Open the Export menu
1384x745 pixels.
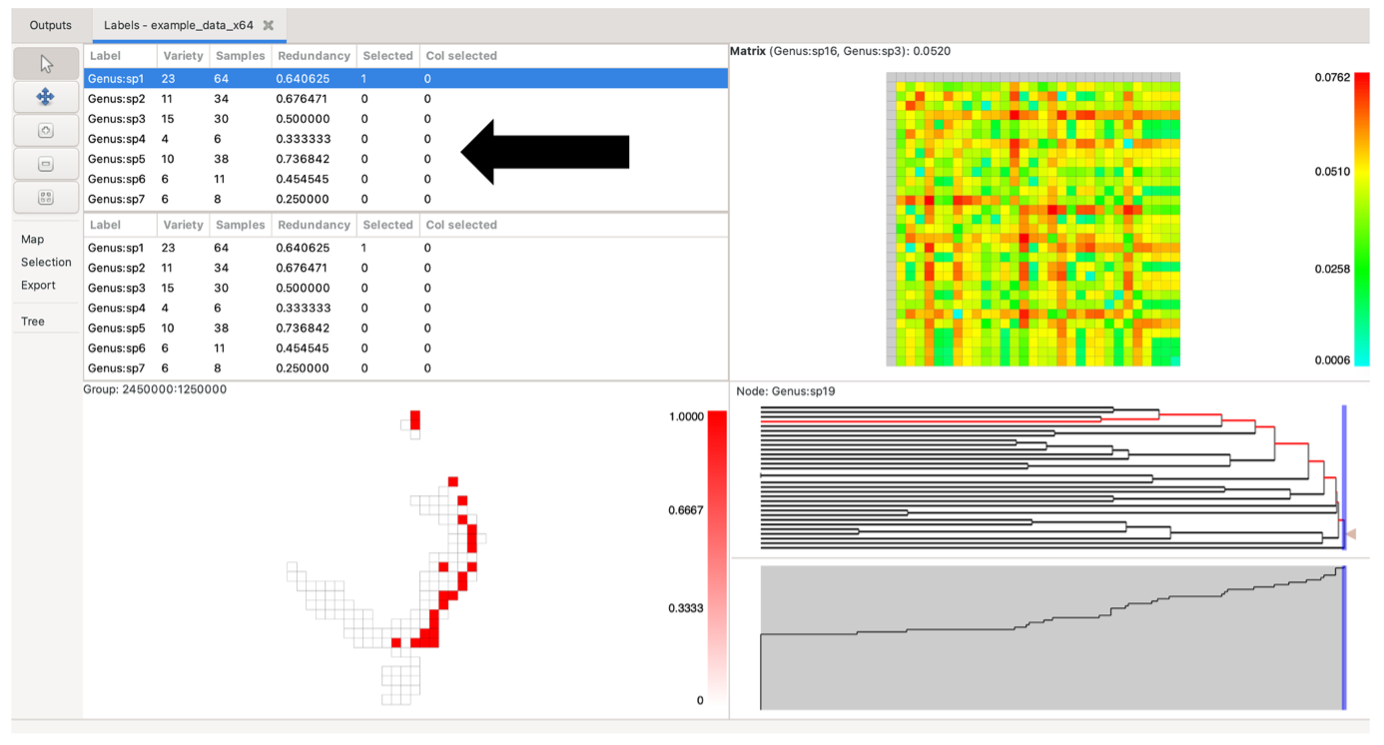click(38, 285)
